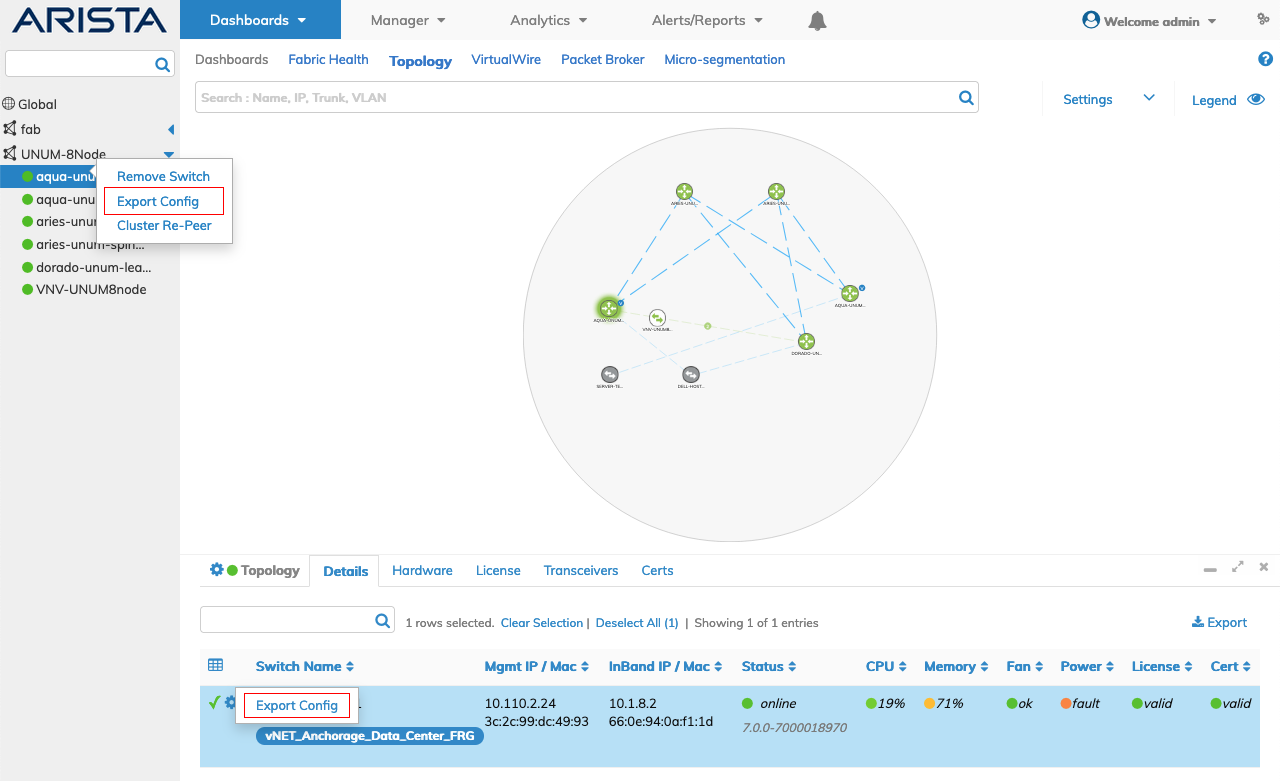
Task: Open the Certs tab
Action: point(657,570)
